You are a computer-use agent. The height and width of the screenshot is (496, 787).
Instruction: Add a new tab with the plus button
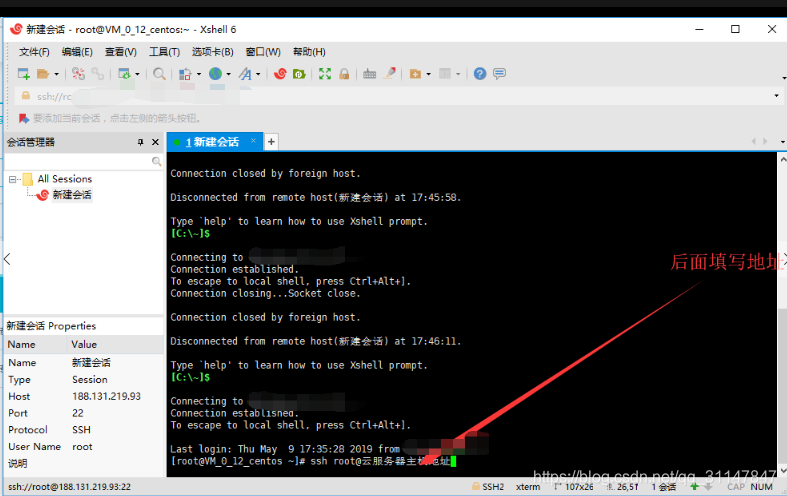pos(271,142)
